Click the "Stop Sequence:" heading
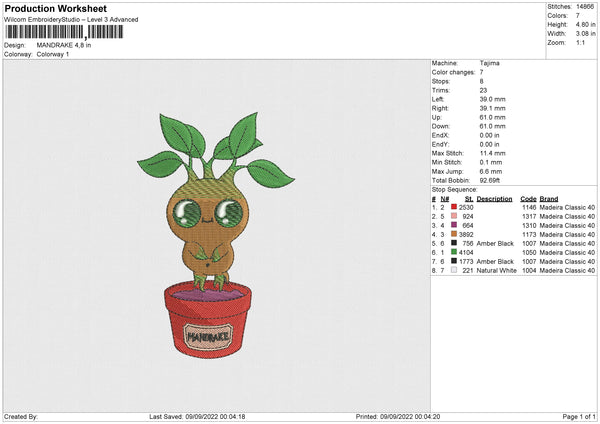Image resolution: width=600 pixels, height=424 pixels. (455, 189)
